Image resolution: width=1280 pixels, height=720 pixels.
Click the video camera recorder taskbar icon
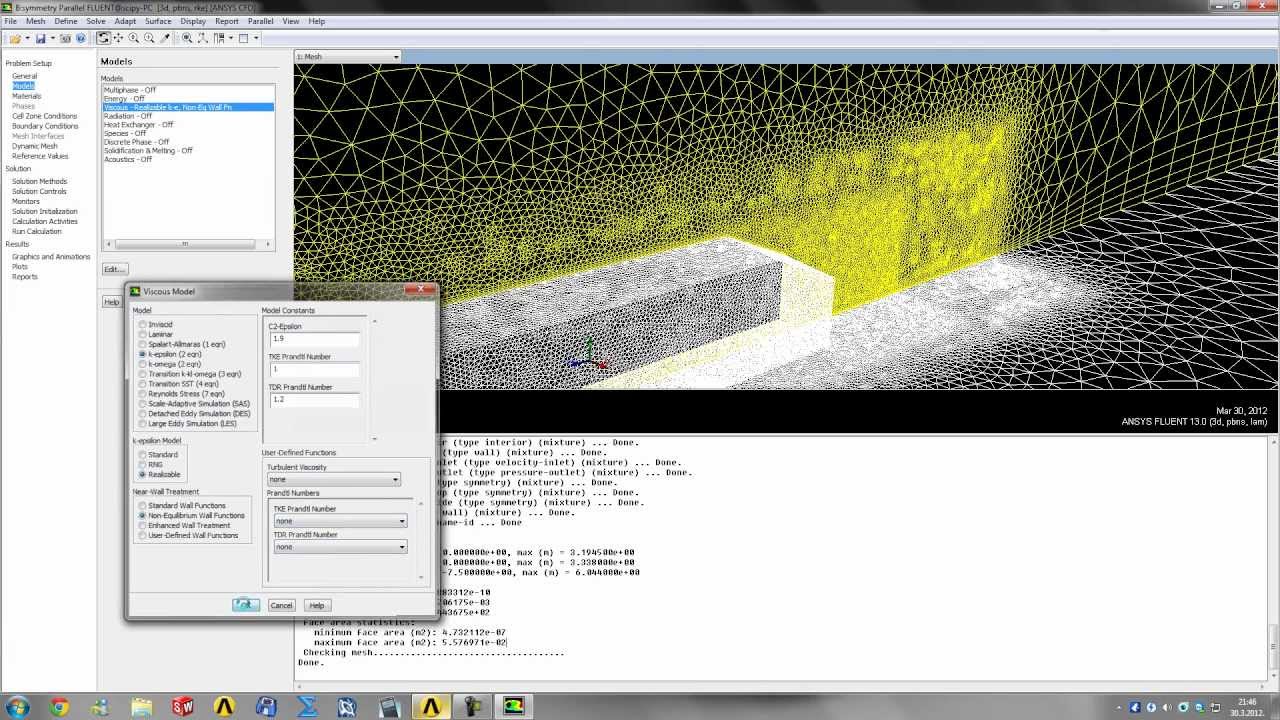472,707
